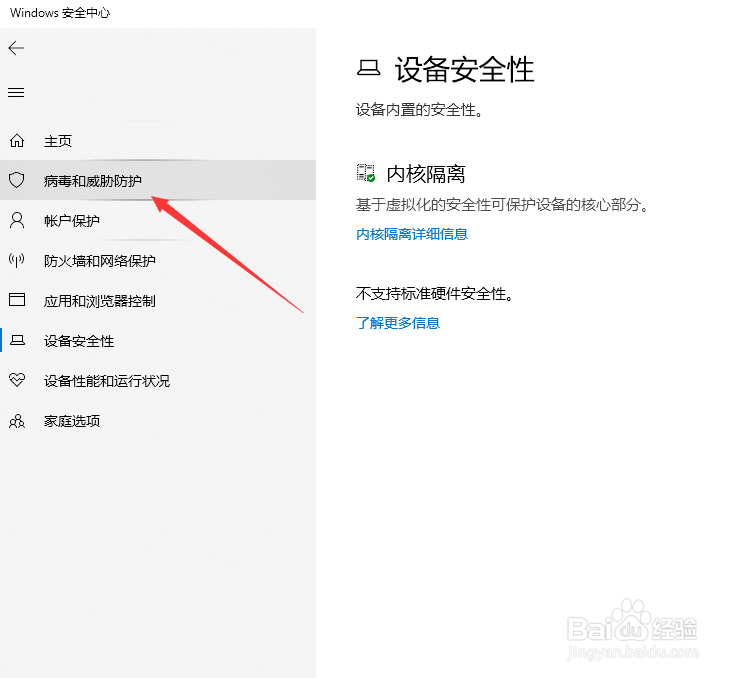Screen dimensions: 740x678
Task: Open 内核隔离详细信息 link
Action: click(x=412, y=234)
